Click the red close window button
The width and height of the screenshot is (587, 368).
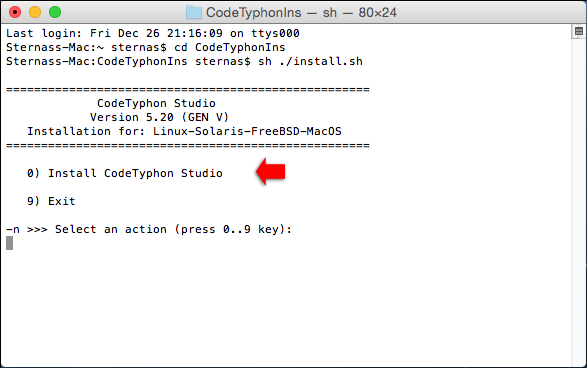[x=15, y=12]
